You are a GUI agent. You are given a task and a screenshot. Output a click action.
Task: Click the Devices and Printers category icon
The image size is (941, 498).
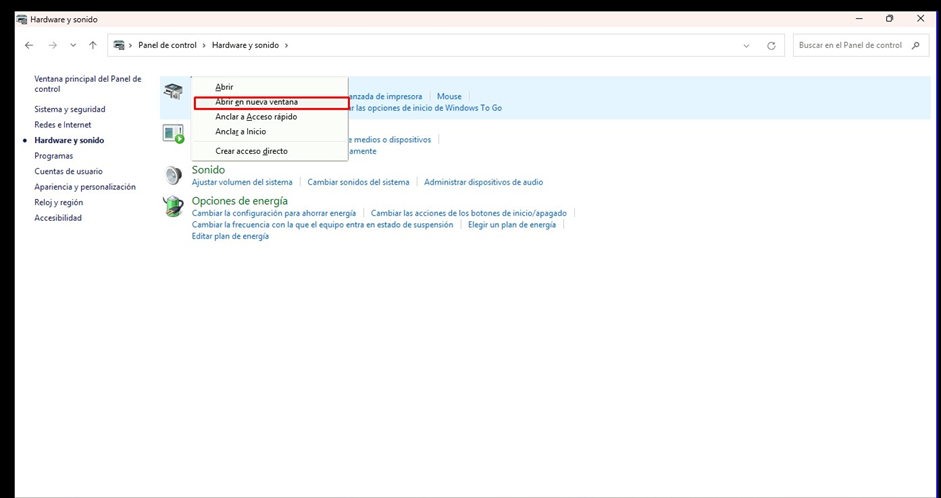174,92
